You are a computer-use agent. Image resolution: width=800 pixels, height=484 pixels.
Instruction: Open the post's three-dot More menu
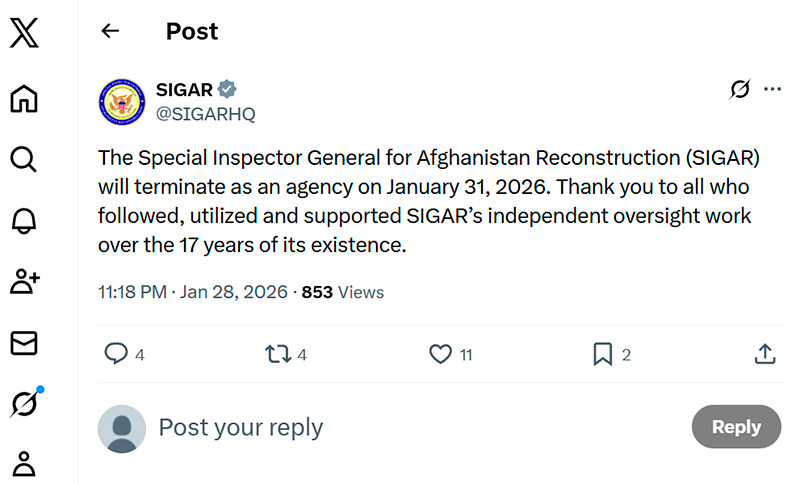point(772,90)
